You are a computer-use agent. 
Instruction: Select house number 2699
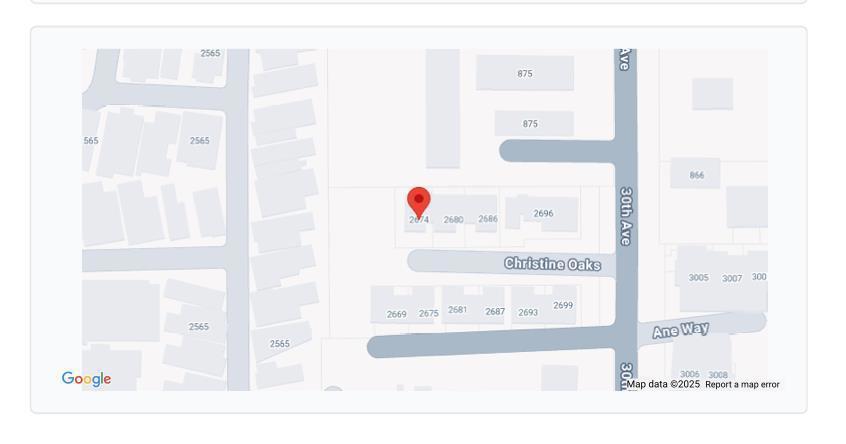pyautogui.click(x=563, y=305)
